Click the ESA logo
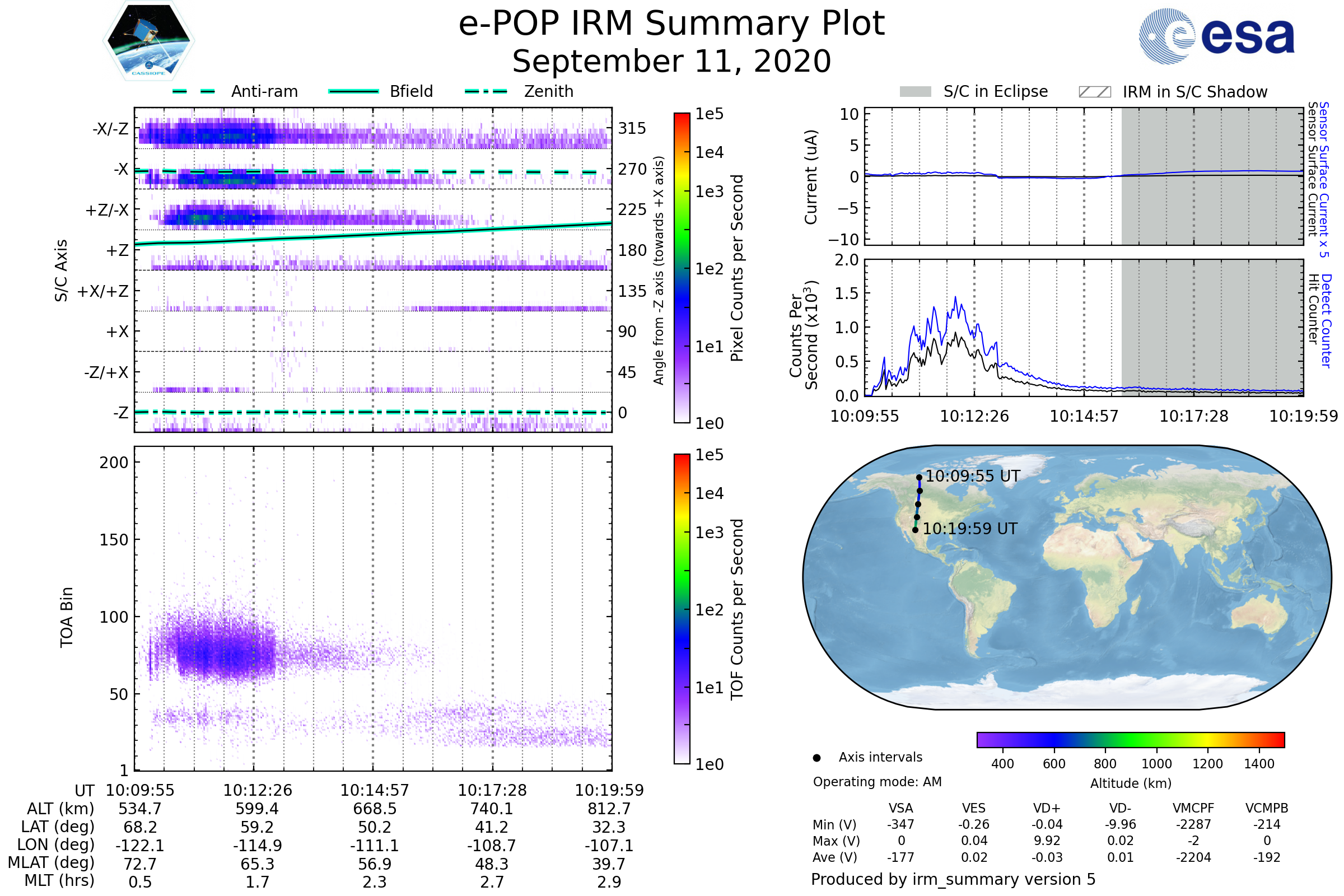 [1217, 36]
